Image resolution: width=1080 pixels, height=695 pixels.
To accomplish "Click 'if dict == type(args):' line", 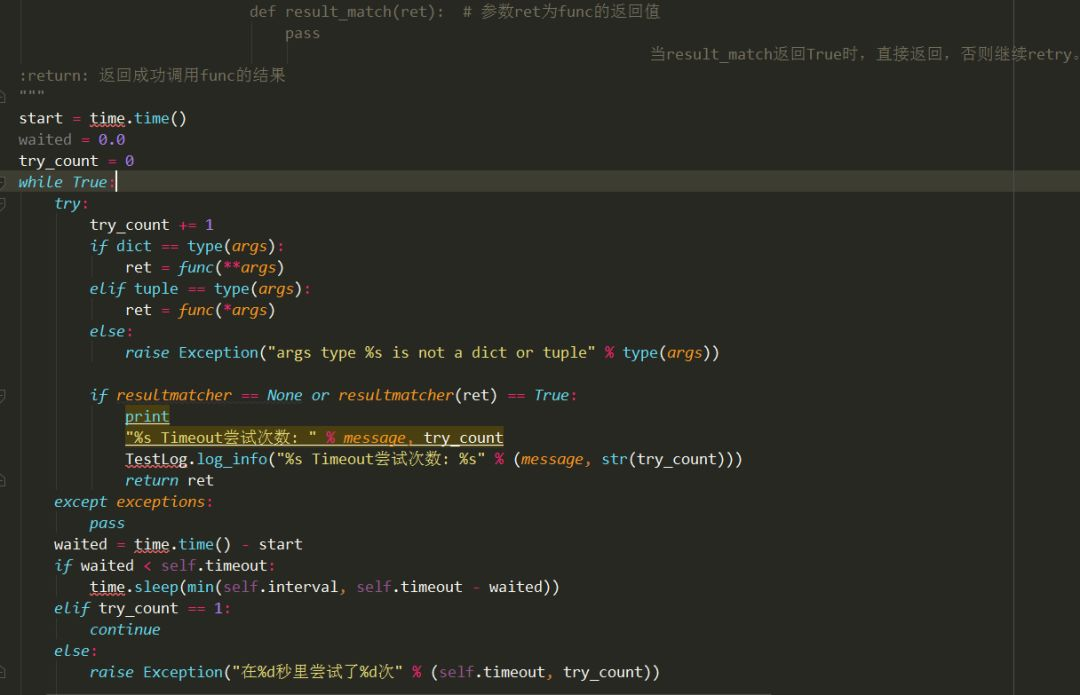I will [186, 247].
